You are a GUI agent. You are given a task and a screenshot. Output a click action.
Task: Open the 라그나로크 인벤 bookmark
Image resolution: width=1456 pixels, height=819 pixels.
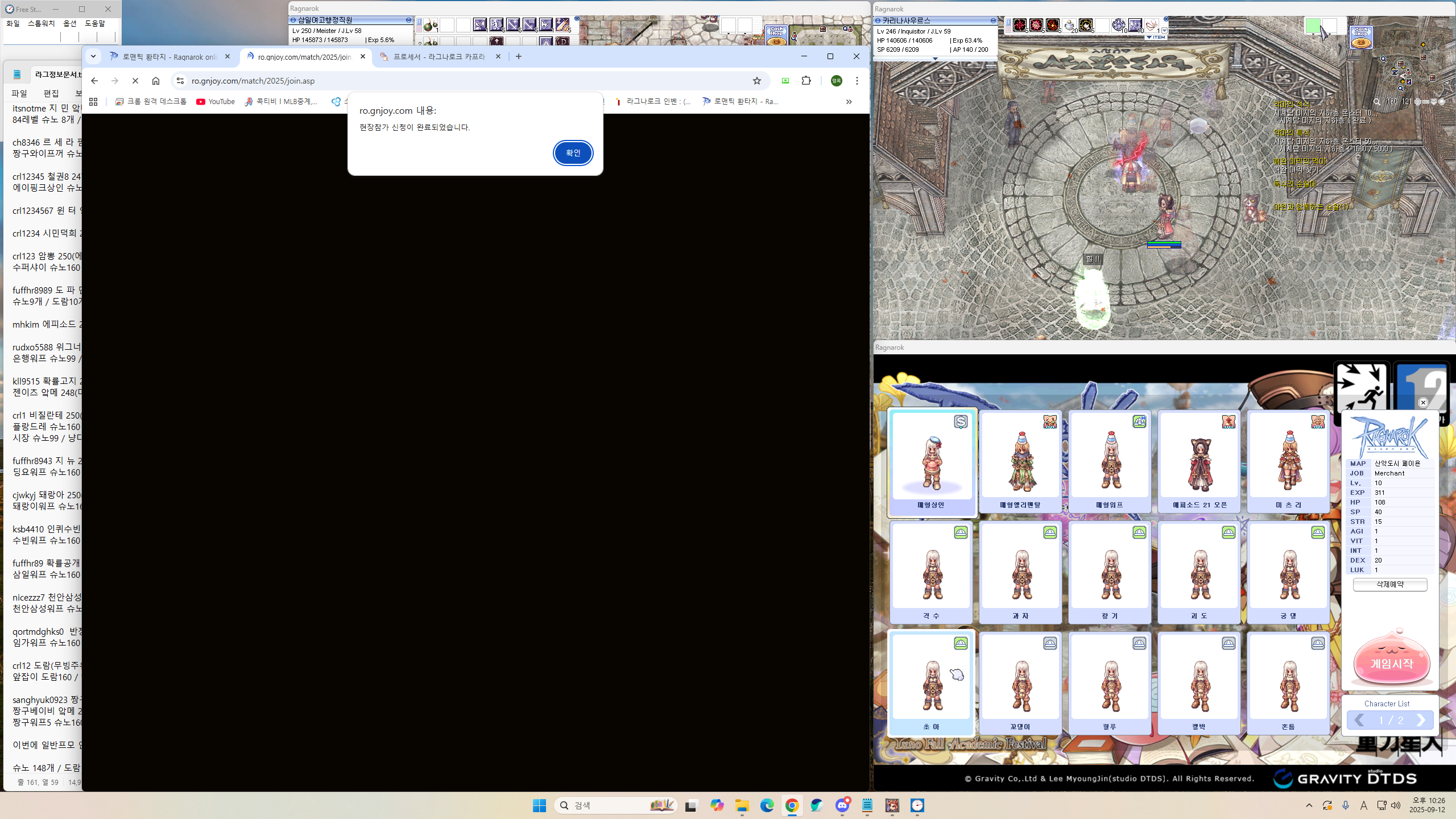tap(653, 101)
